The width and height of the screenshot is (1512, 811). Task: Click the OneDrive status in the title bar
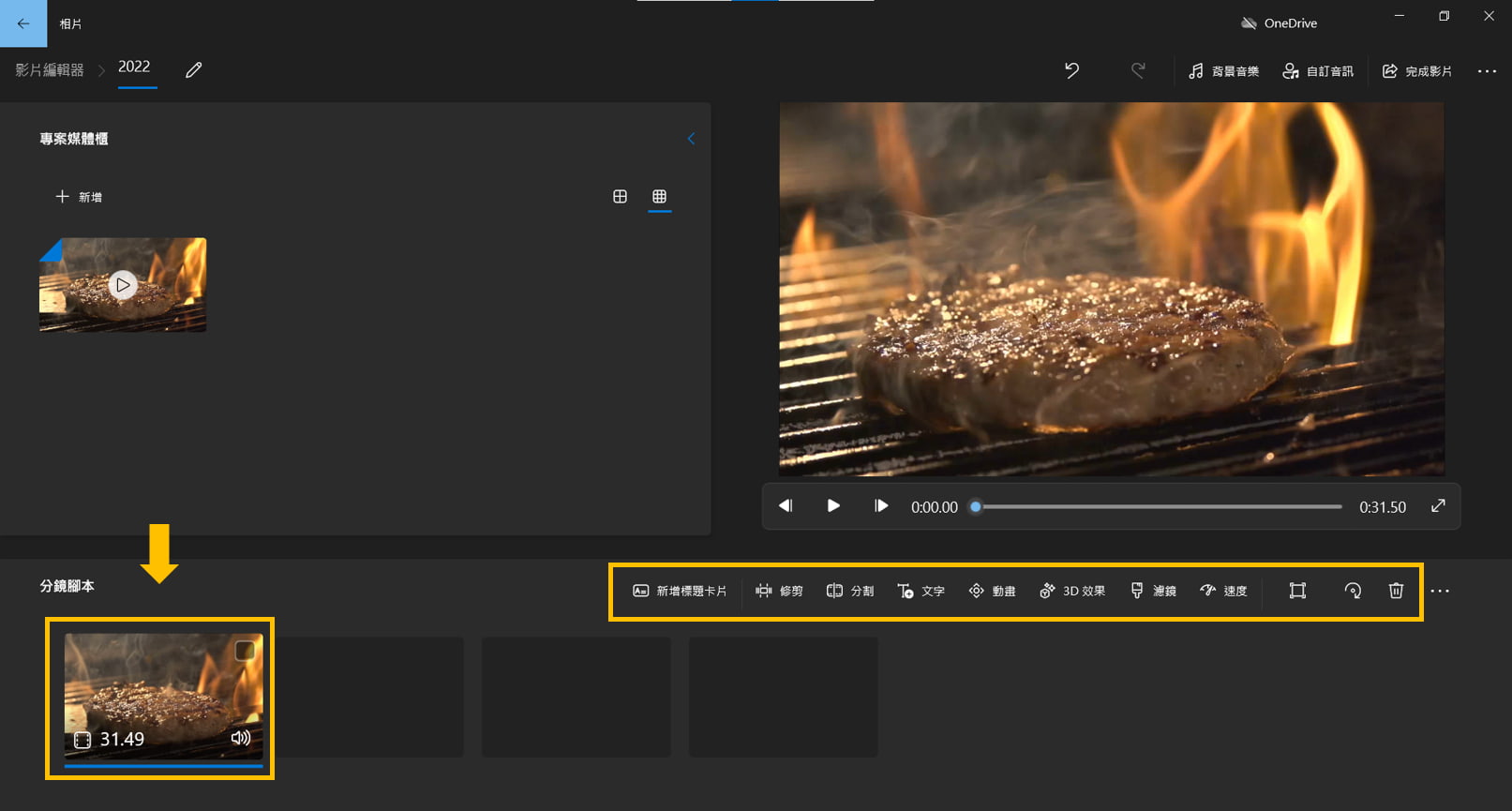point(1279,23)
